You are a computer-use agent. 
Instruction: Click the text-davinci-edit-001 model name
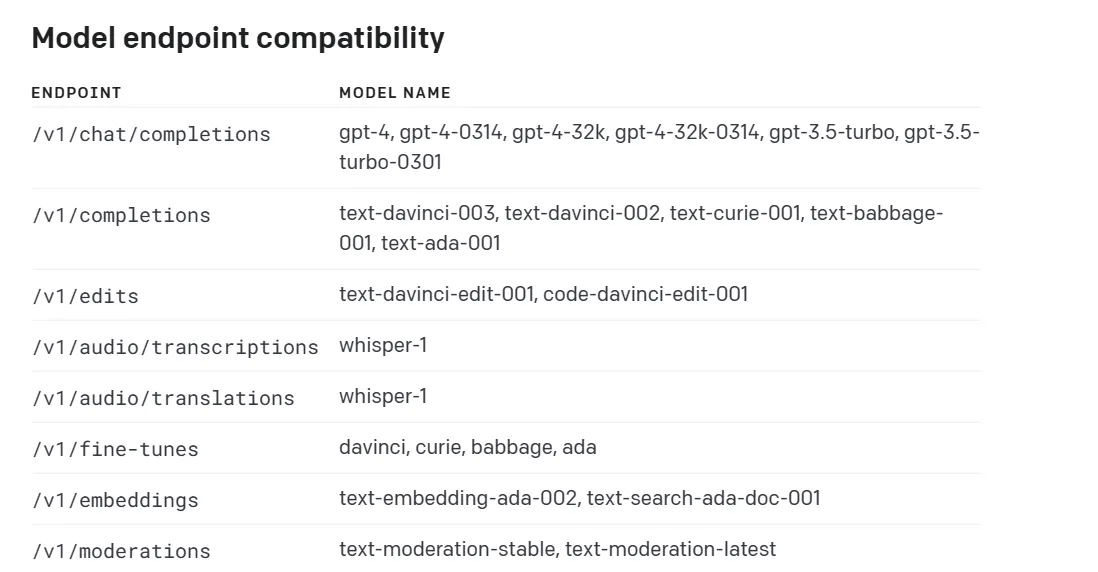438,294
